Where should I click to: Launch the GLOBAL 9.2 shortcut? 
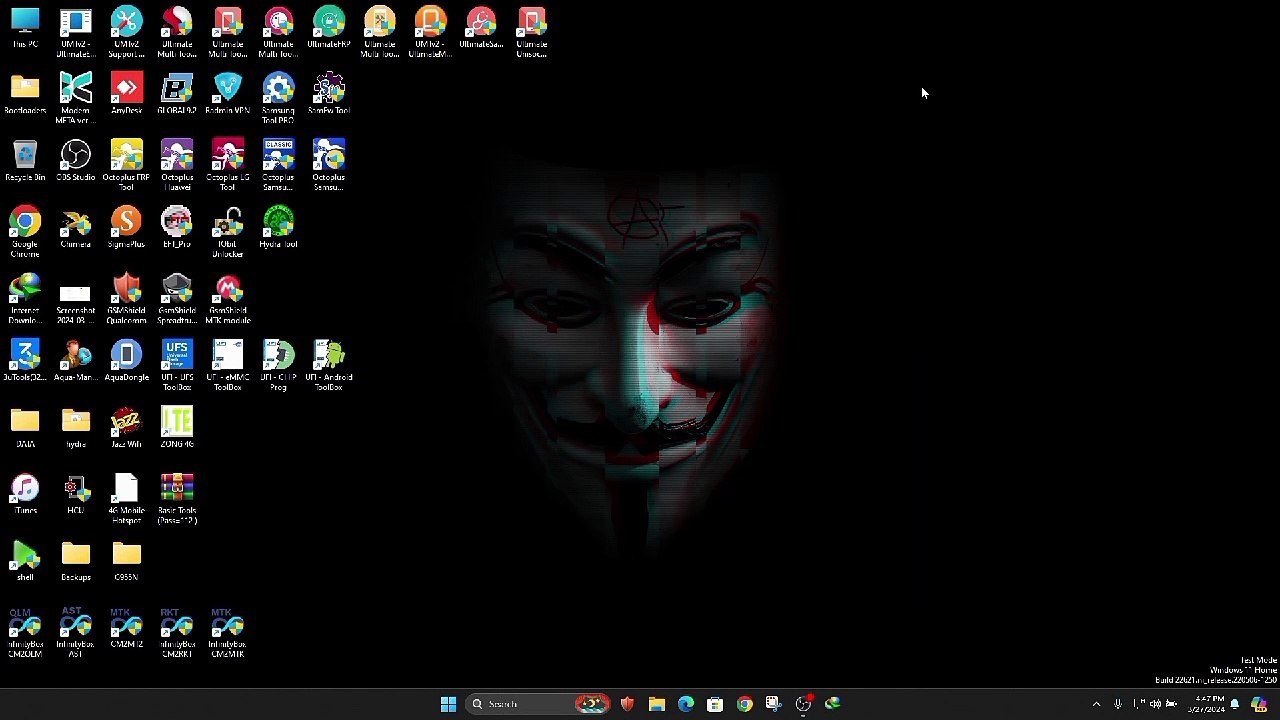click(177, 94)
